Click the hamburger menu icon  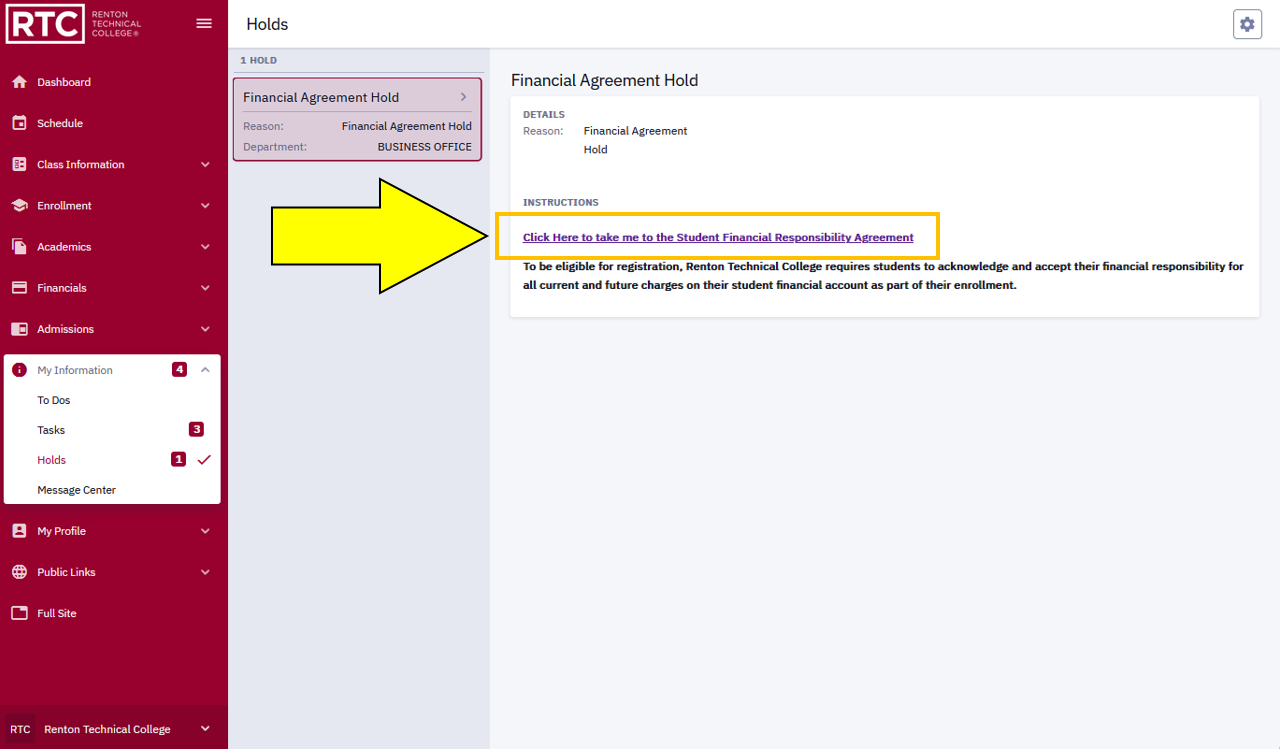(204, 23)
